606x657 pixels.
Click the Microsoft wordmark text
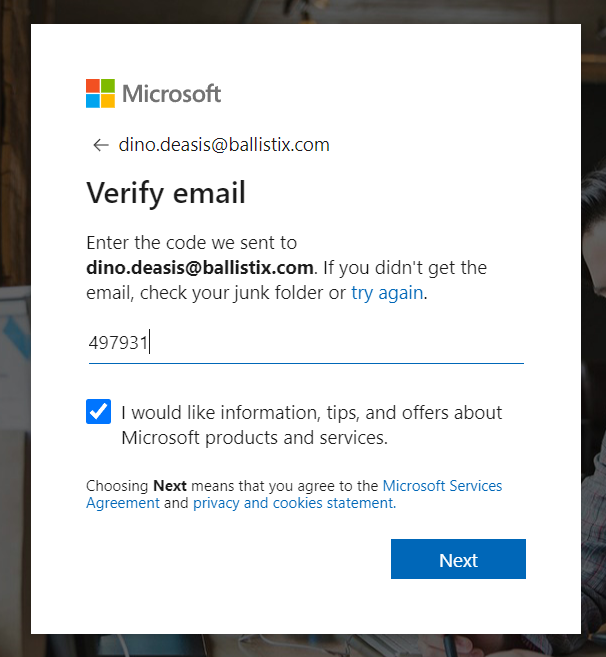click(171, 94)
